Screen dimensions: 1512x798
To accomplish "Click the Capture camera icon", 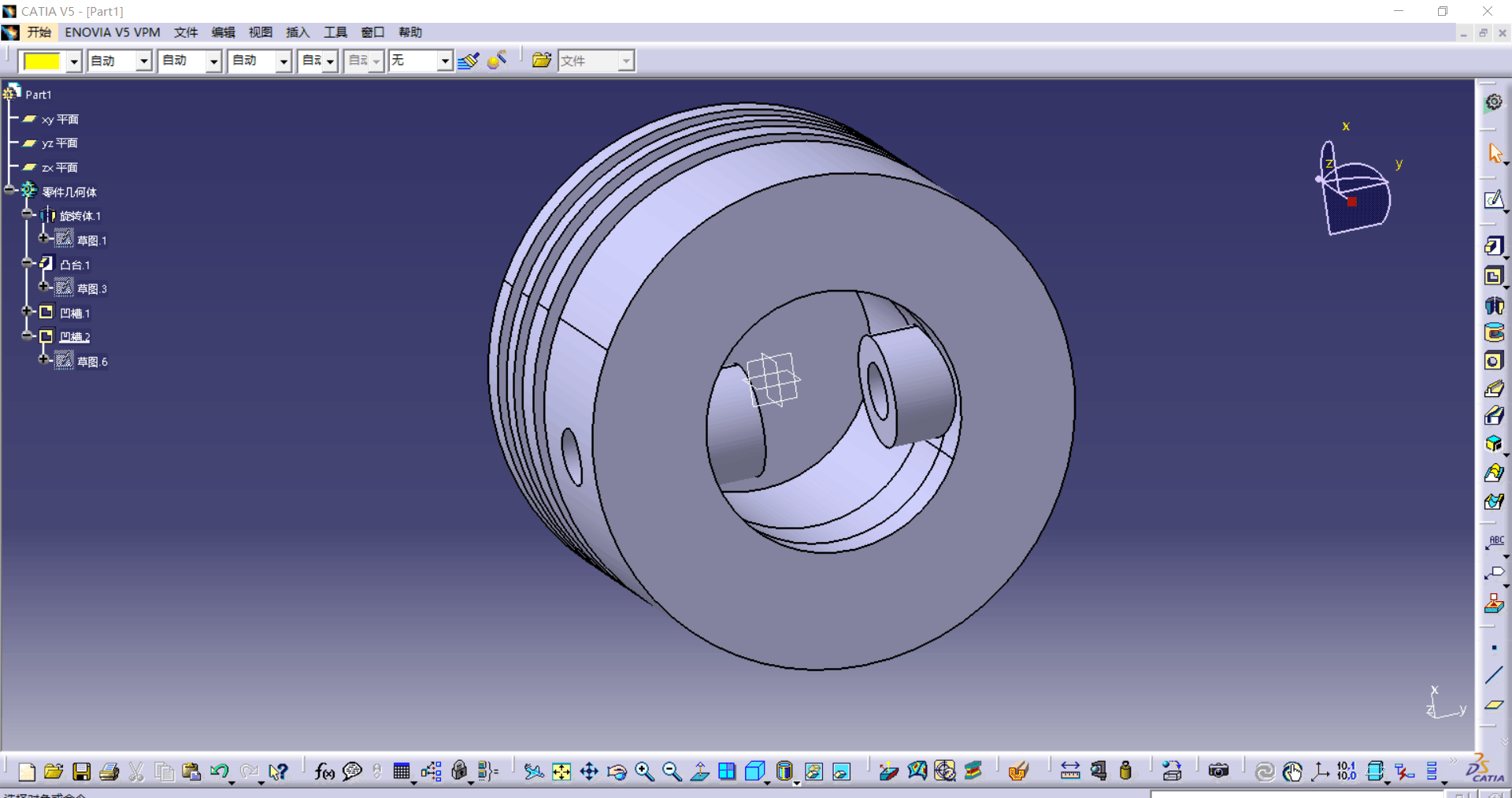I will tap(1218, 771).
